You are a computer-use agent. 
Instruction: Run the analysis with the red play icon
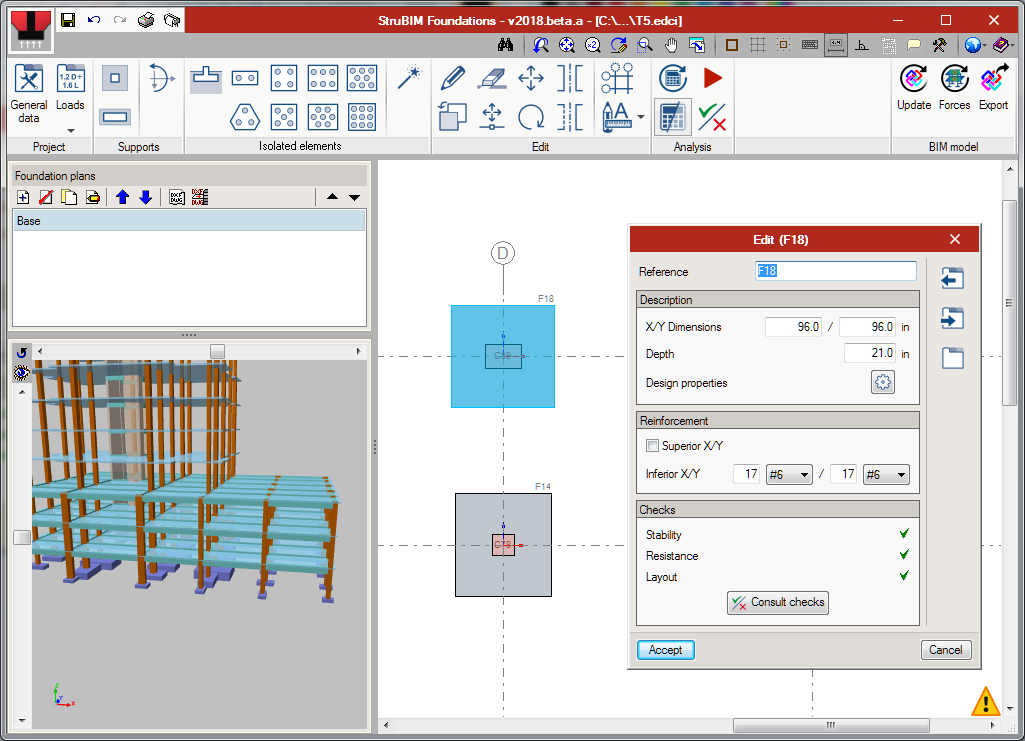click(713, 78)
